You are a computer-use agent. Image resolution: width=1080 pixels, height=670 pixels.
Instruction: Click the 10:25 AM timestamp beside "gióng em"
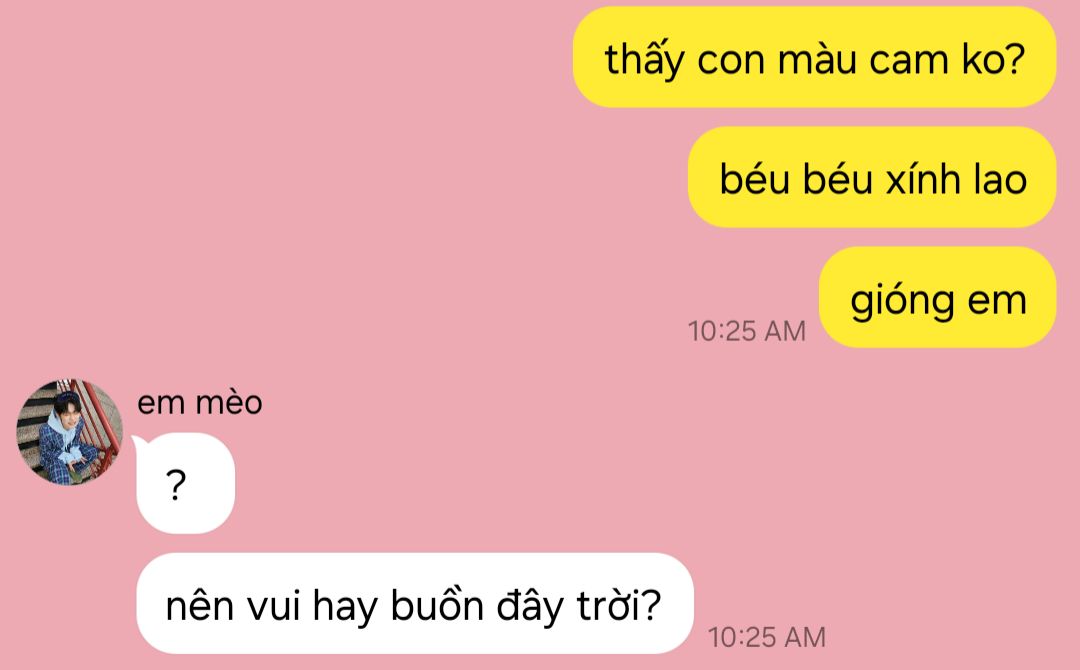[x=747, y=331]
